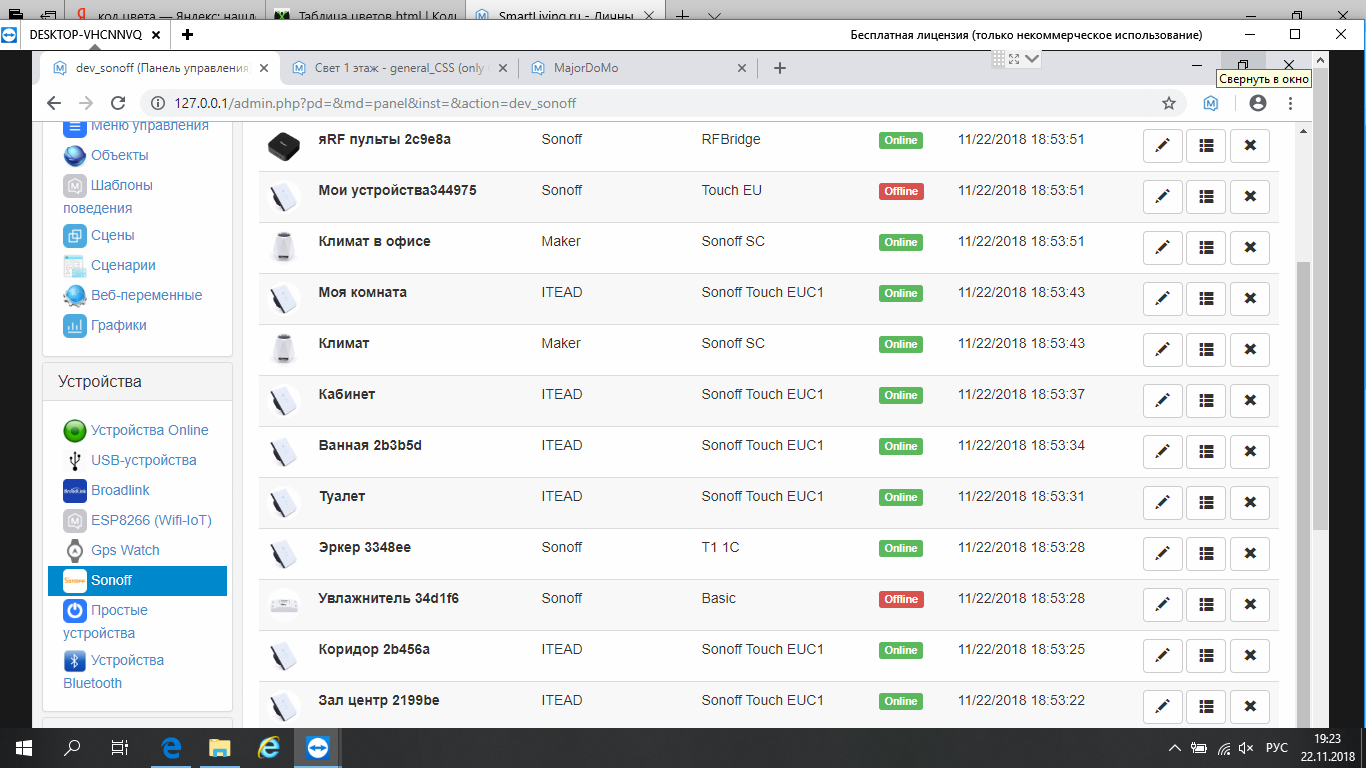Image resolution: width=1366 pixels, height=768 pixels.
Task: Open Windows taskbar search
Action: 72,748
